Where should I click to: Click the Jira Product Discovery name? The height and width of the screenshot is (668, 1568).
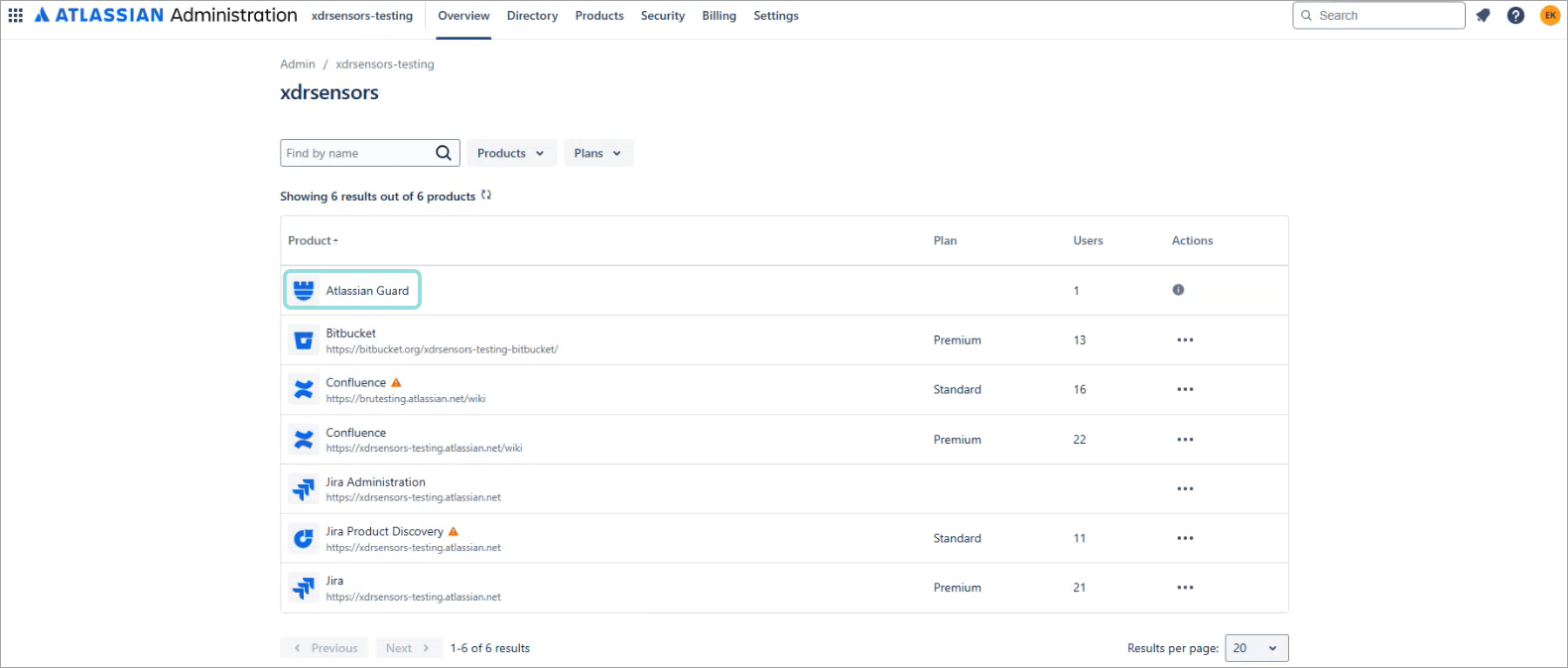tap(385, 532)
